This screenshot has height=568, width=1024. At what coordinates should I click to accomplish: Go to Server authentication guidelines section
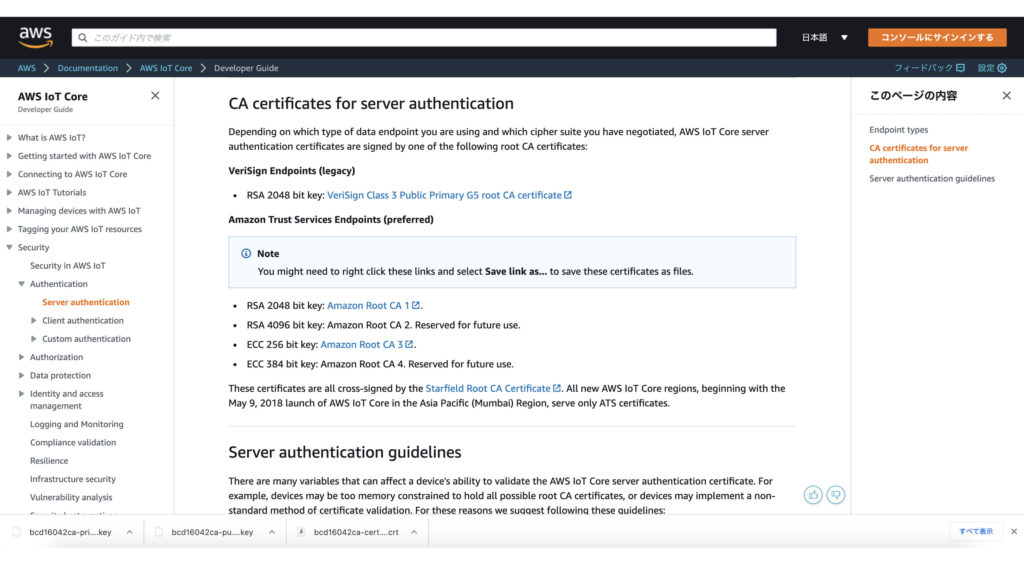(x=931, y=179)
